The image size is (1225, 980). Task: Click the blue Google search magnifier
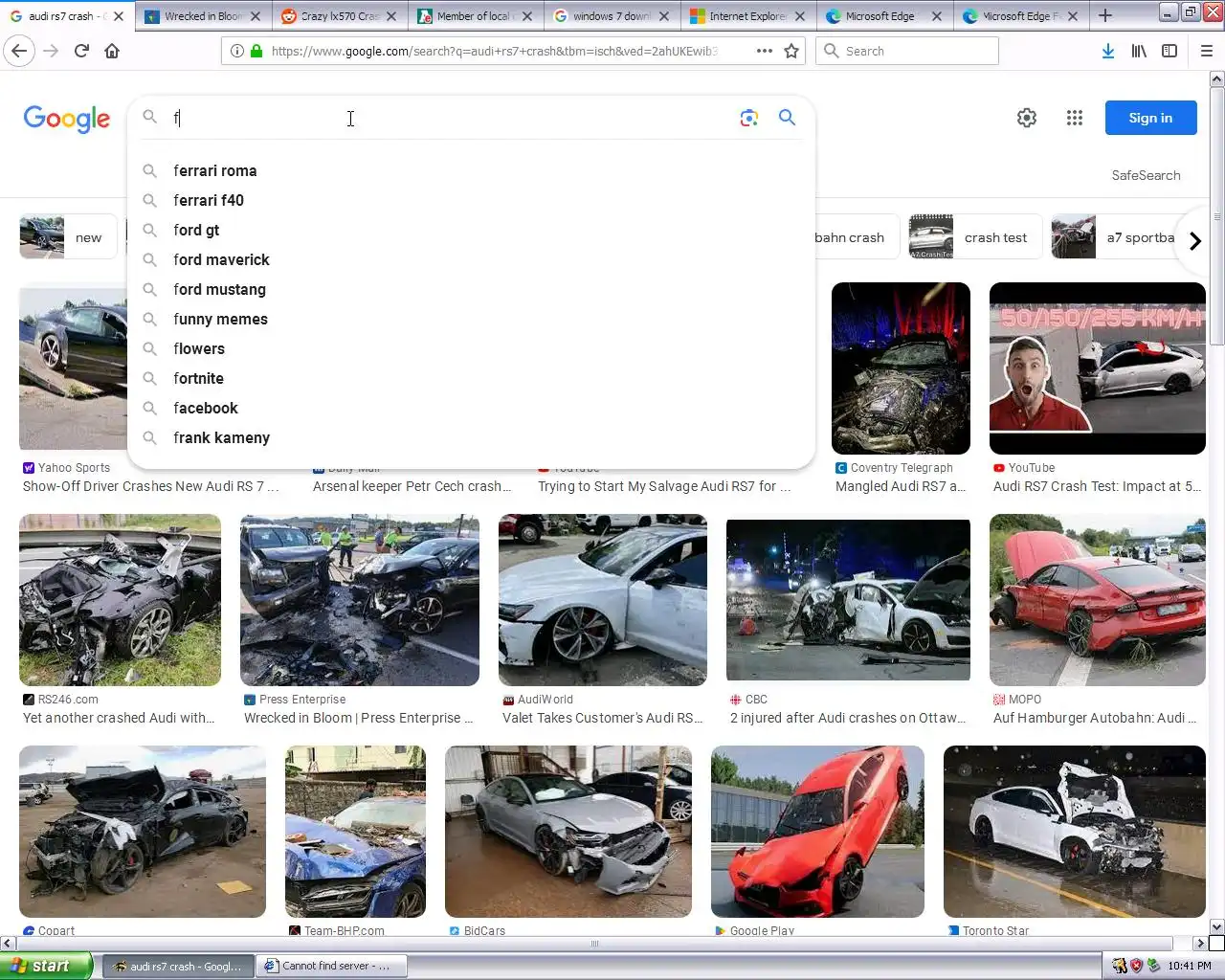click(787, 117)
